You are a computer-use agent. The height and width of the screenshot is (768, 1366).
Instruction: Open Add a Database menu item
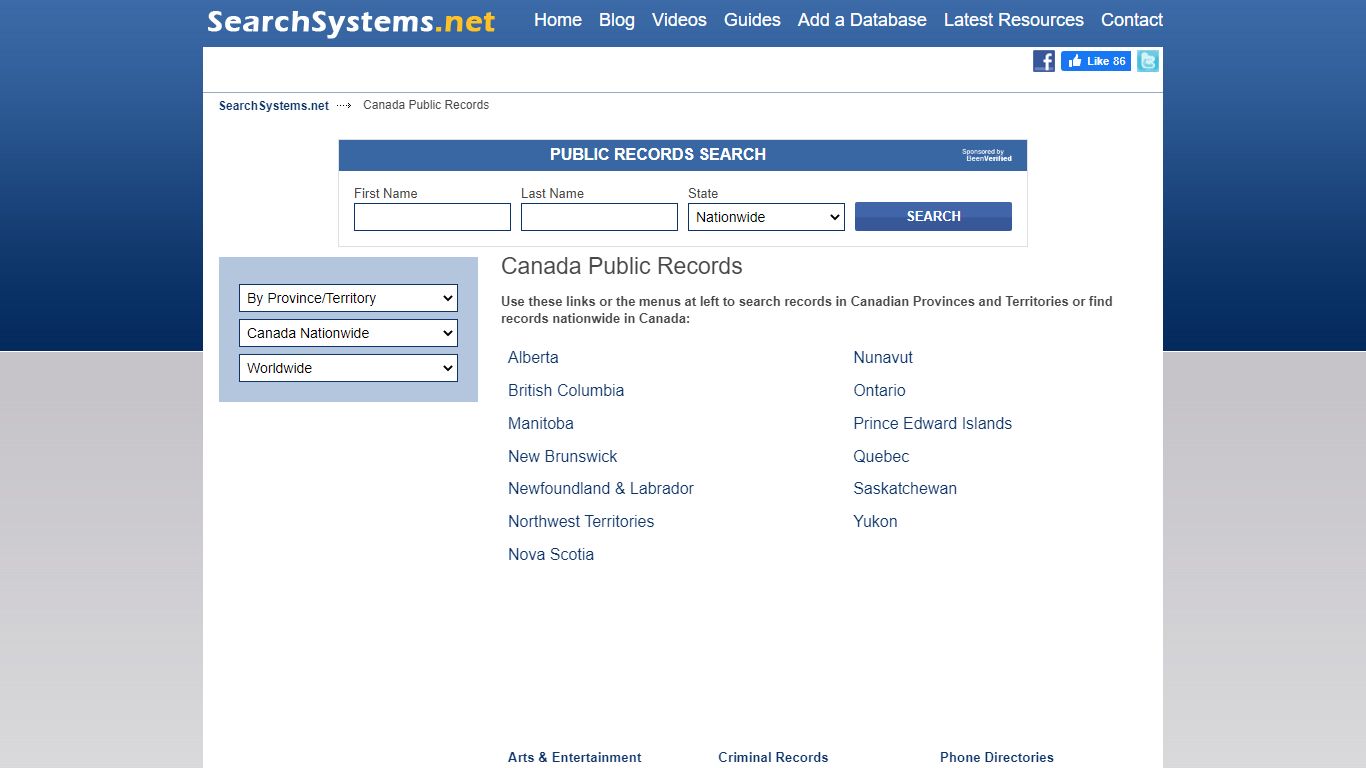coord(862,20)
